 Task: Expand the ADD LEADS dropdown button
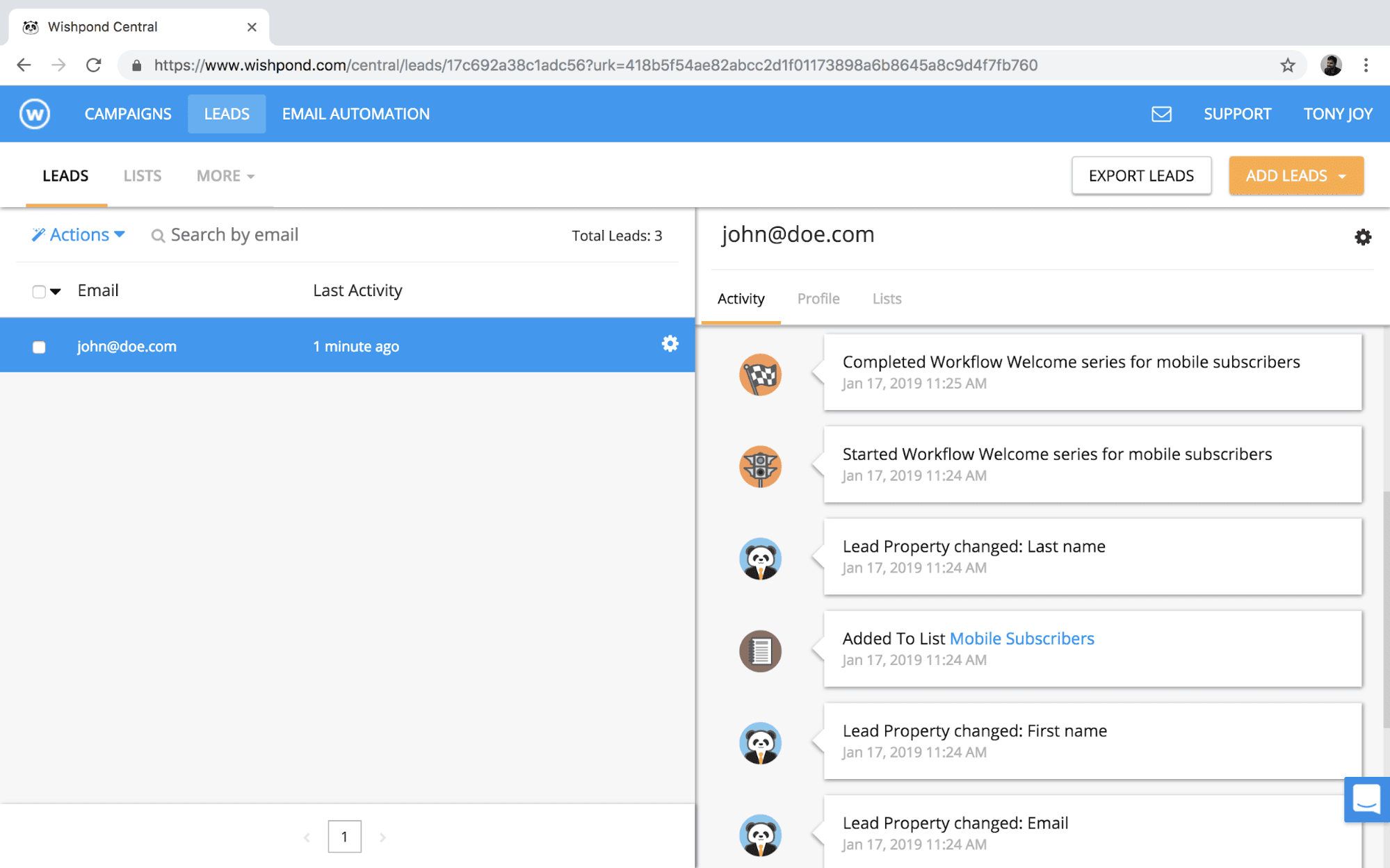pos(1295,176)
